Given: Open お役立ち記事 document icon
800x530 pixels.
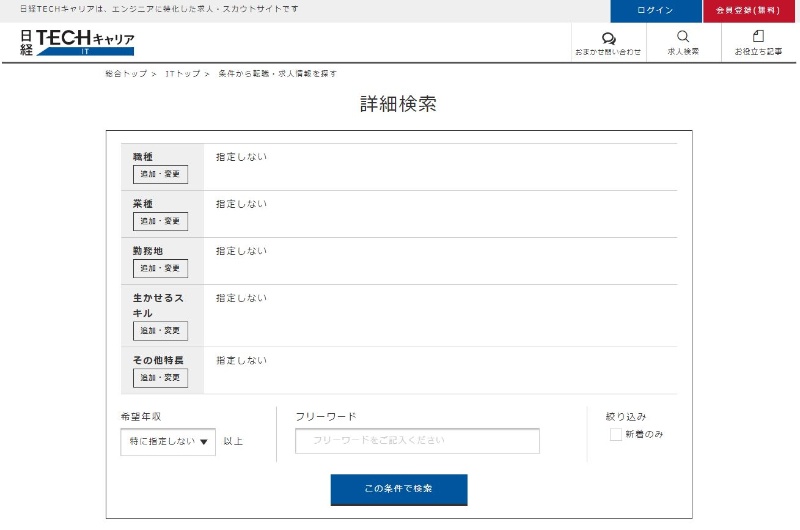Looking at the screenshot, I should (758, 37).
